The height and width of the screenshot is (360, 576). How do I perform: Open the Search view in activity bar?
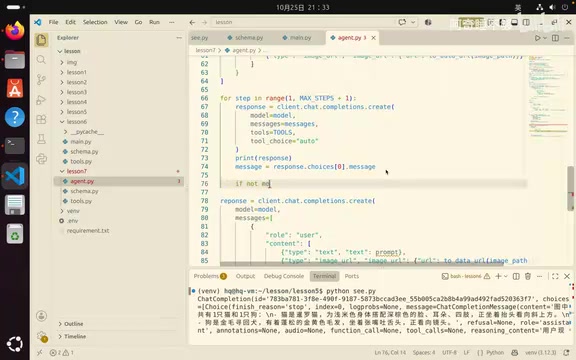pos(41,60)
